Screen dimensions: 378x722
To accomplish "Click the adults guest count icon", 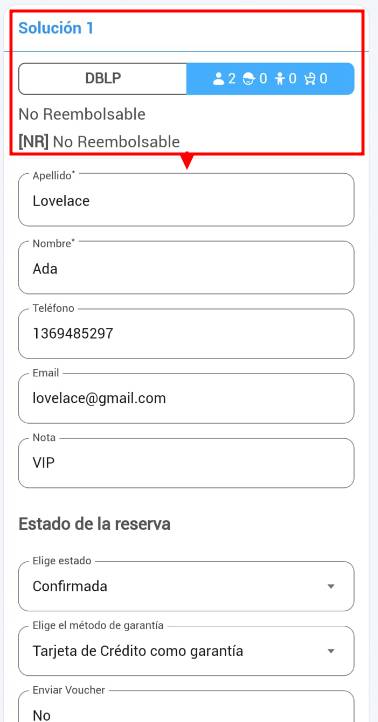I will (218, 79).
